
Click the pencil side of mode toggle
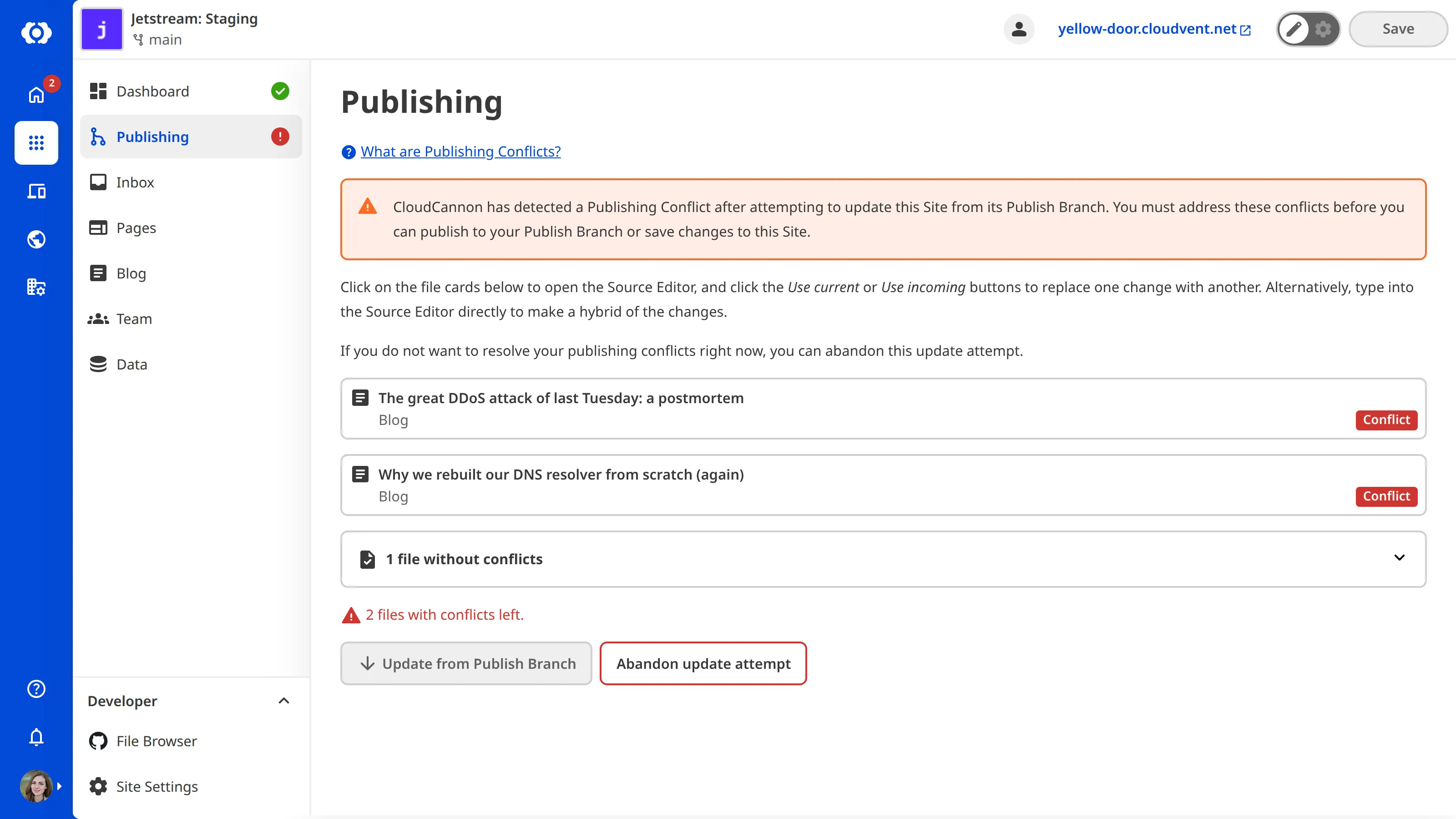click(1294, 29)
